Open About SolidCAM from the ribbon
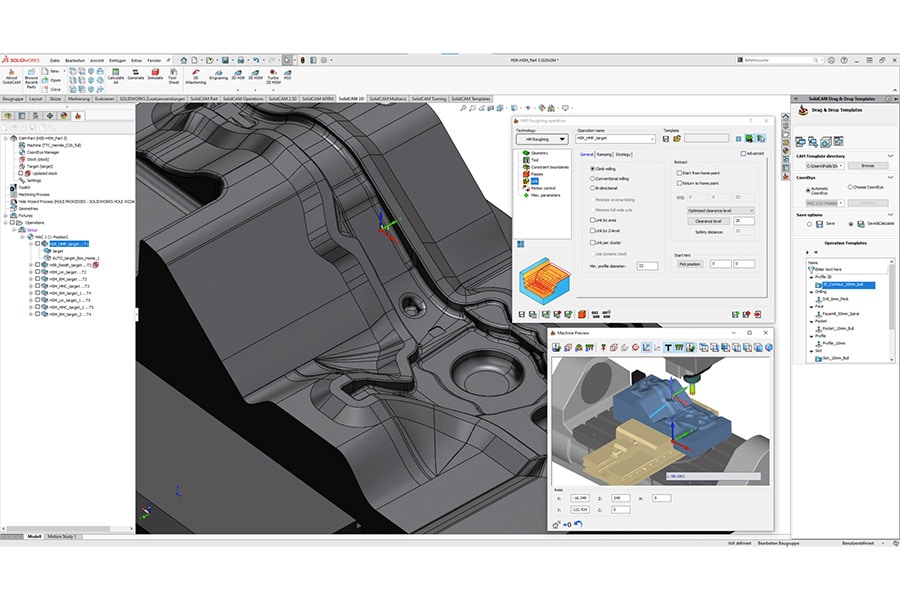 point(11,77)
